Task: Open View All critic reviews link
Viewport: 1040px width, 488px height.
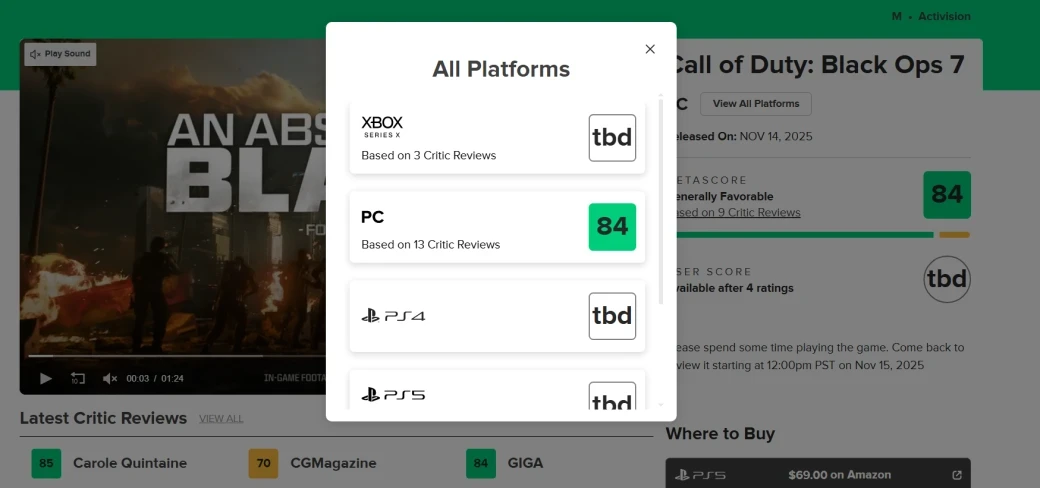Action: point(220,418)
